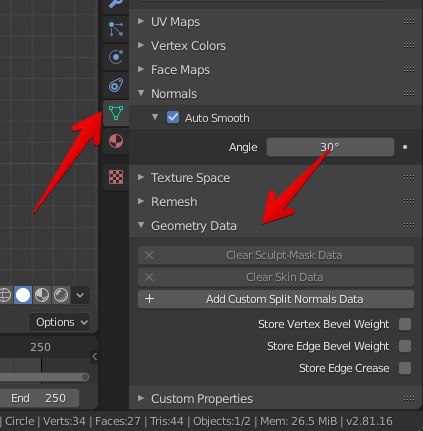
Task: Expand the UV Maps panel
Action: [141, 21]
